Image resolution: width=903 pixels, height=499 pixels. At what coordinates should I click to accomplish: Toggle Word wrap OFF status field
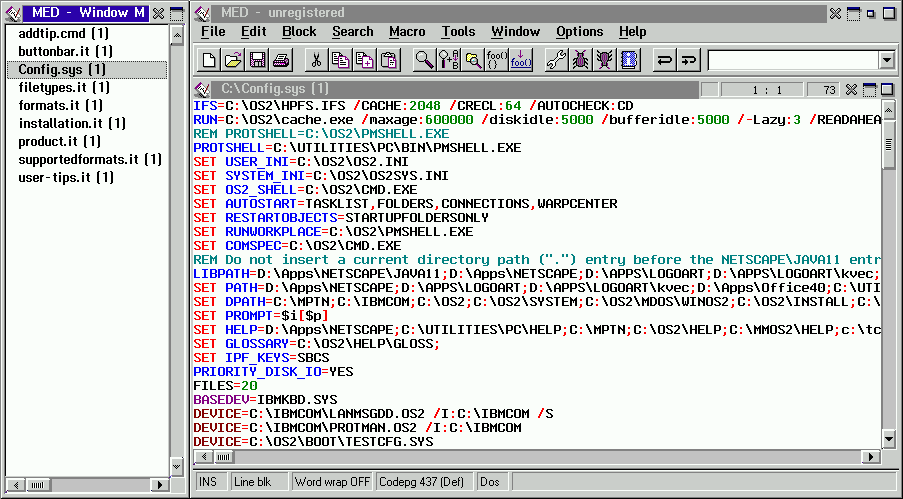[x=332, y=482]
